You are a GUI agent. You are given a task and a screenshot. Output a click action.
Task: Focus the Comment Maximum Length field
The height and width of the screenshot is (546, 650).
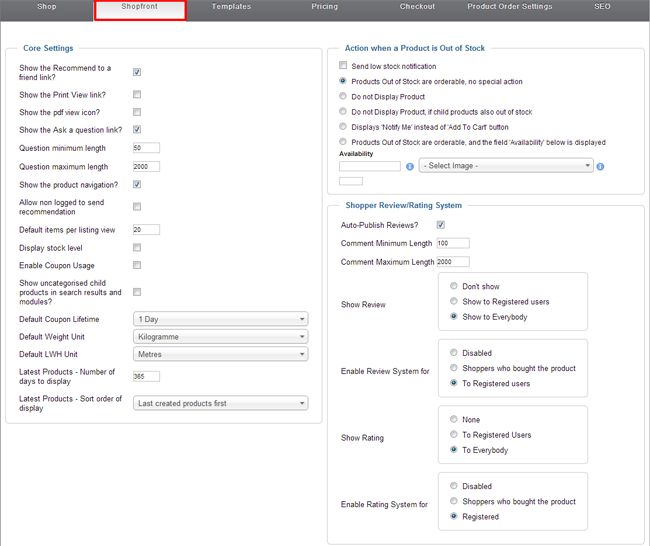[452, 262]
